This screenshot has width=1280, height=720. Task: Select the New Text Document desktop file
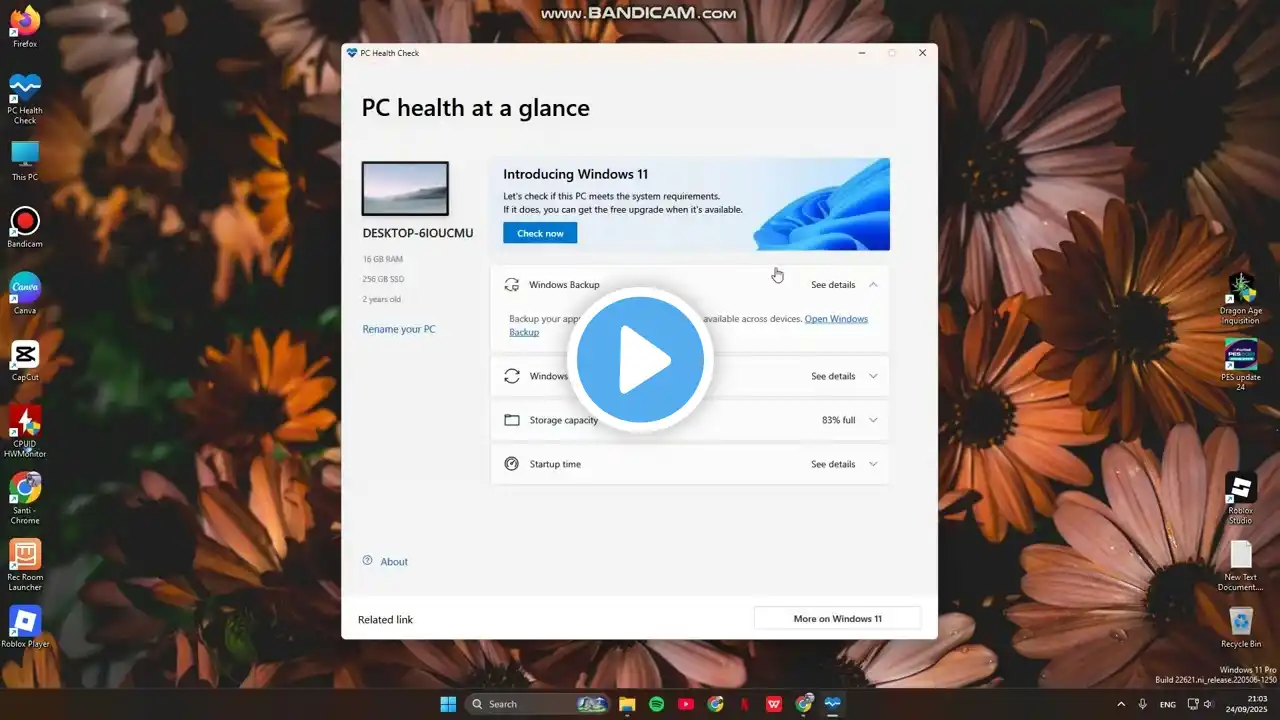(x=1241, y=565)
